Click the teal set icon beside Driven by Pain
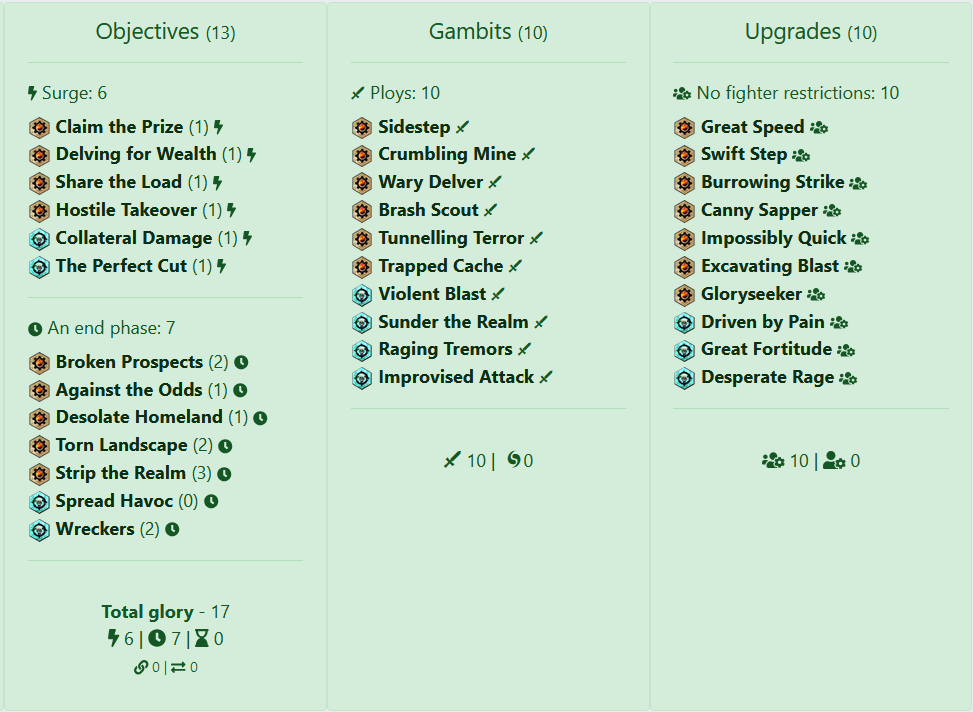973x712 pixels. 684,323
